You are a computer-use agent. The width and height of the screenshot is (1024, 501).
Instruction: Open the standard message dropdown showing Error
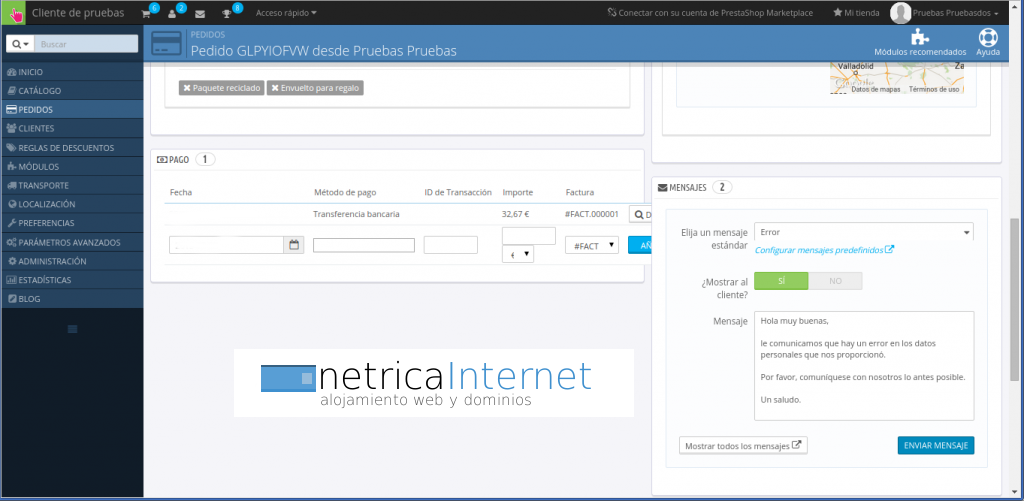point(864,232)
